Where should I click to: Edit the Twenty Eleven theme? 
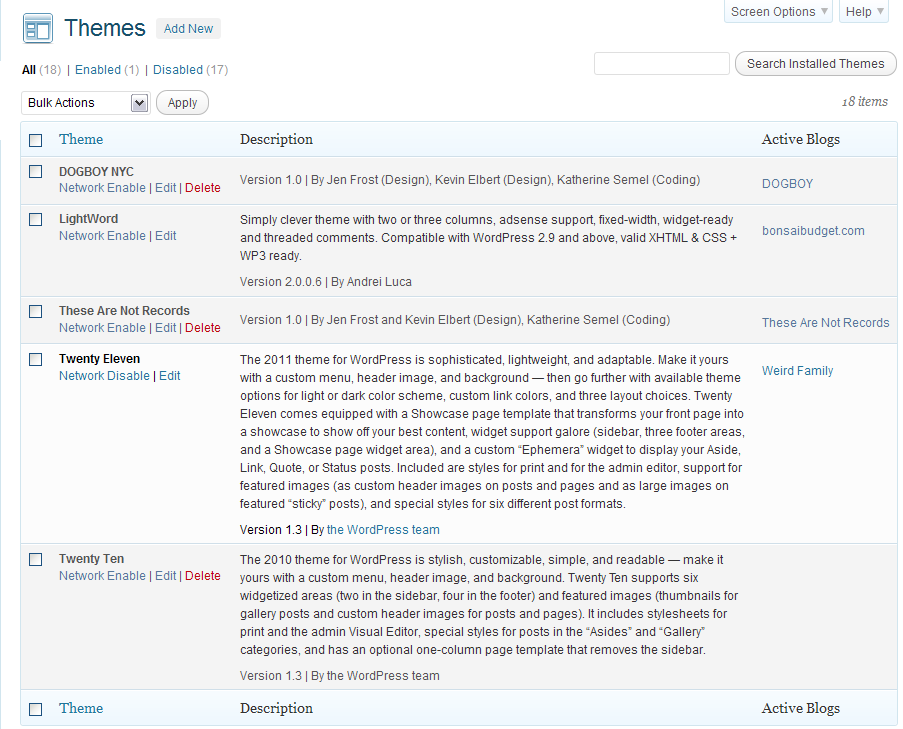coord(169,375)
